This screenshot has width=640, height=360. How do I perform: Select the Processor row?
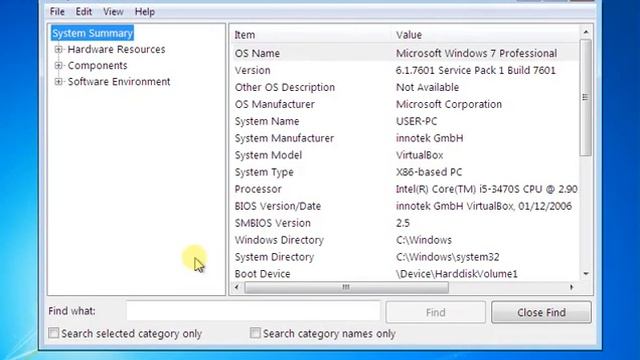pyautogui.click(x=405, y=189)
